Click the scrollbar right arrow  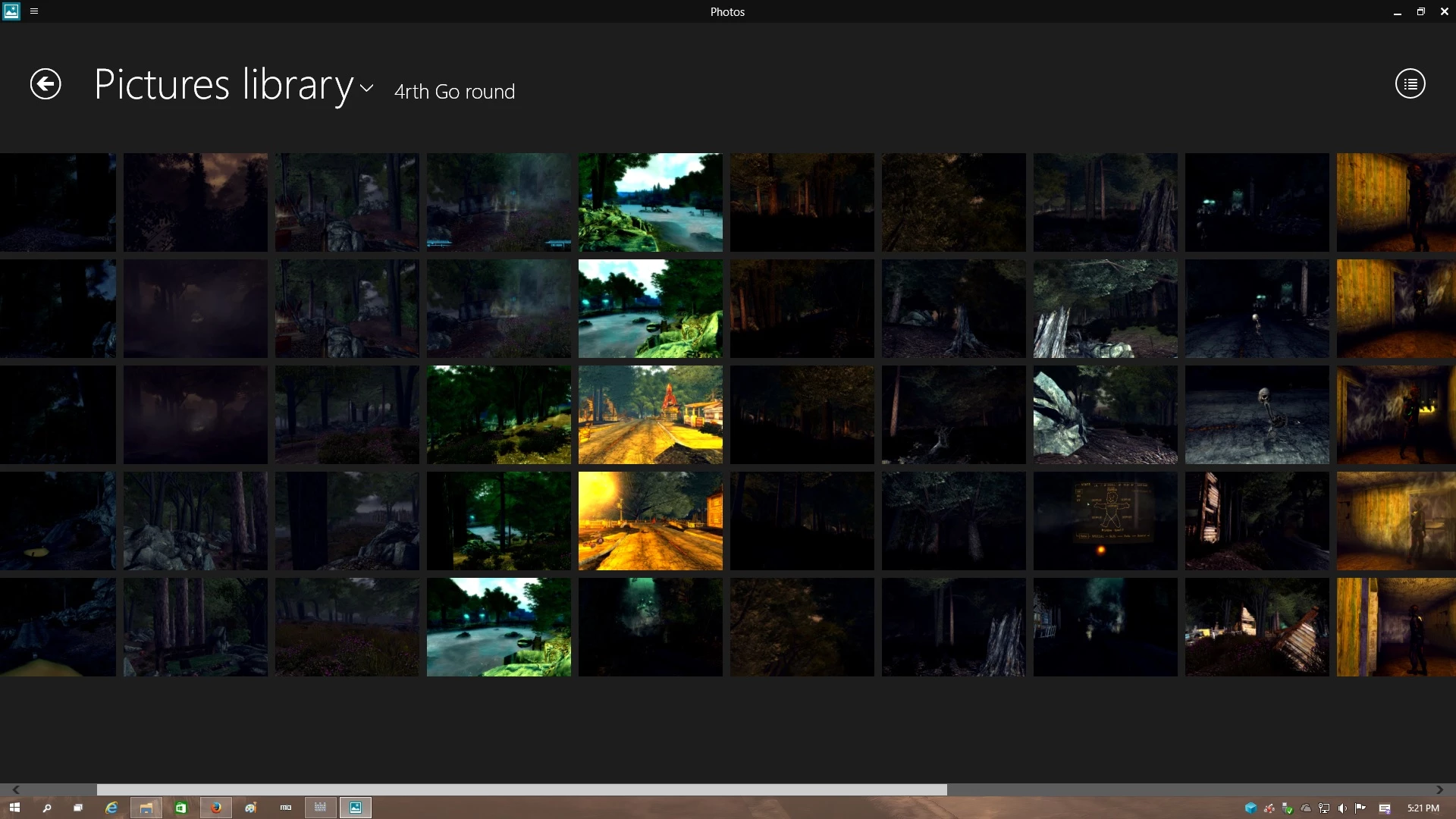pyautogui.click(x=1439, y=789)
